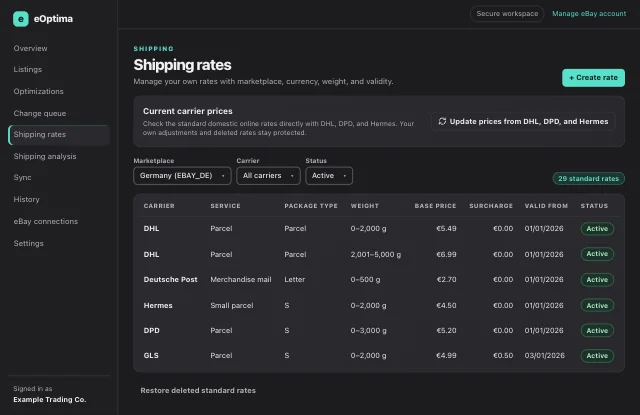This screenshot has width=640, height=415.
Task: Click Active status of Hermes row
Action: [x=597, y=306]
